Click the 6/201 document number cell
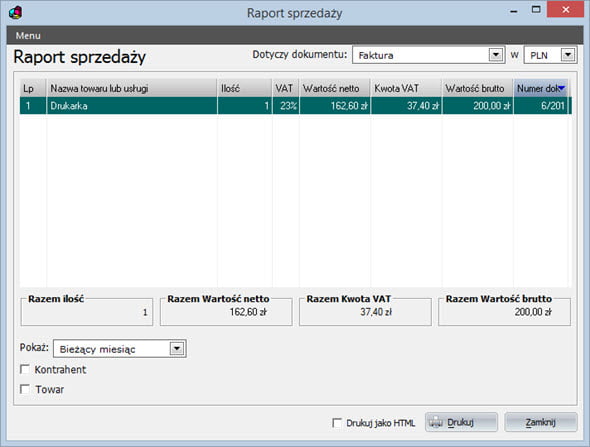590x447 pixels. 542,106
